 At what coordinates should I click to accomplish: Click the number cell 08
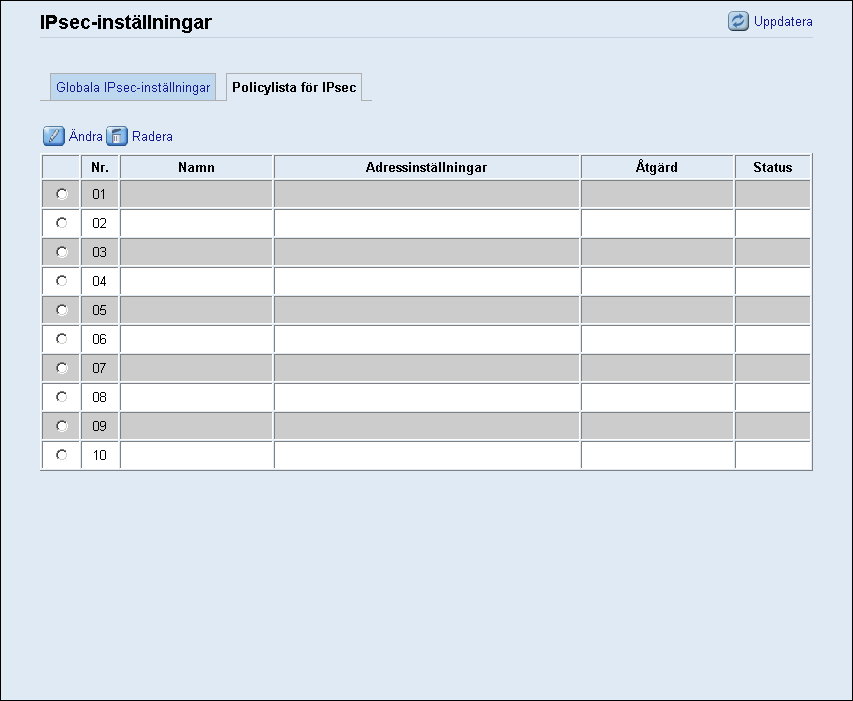click(100, 397)
